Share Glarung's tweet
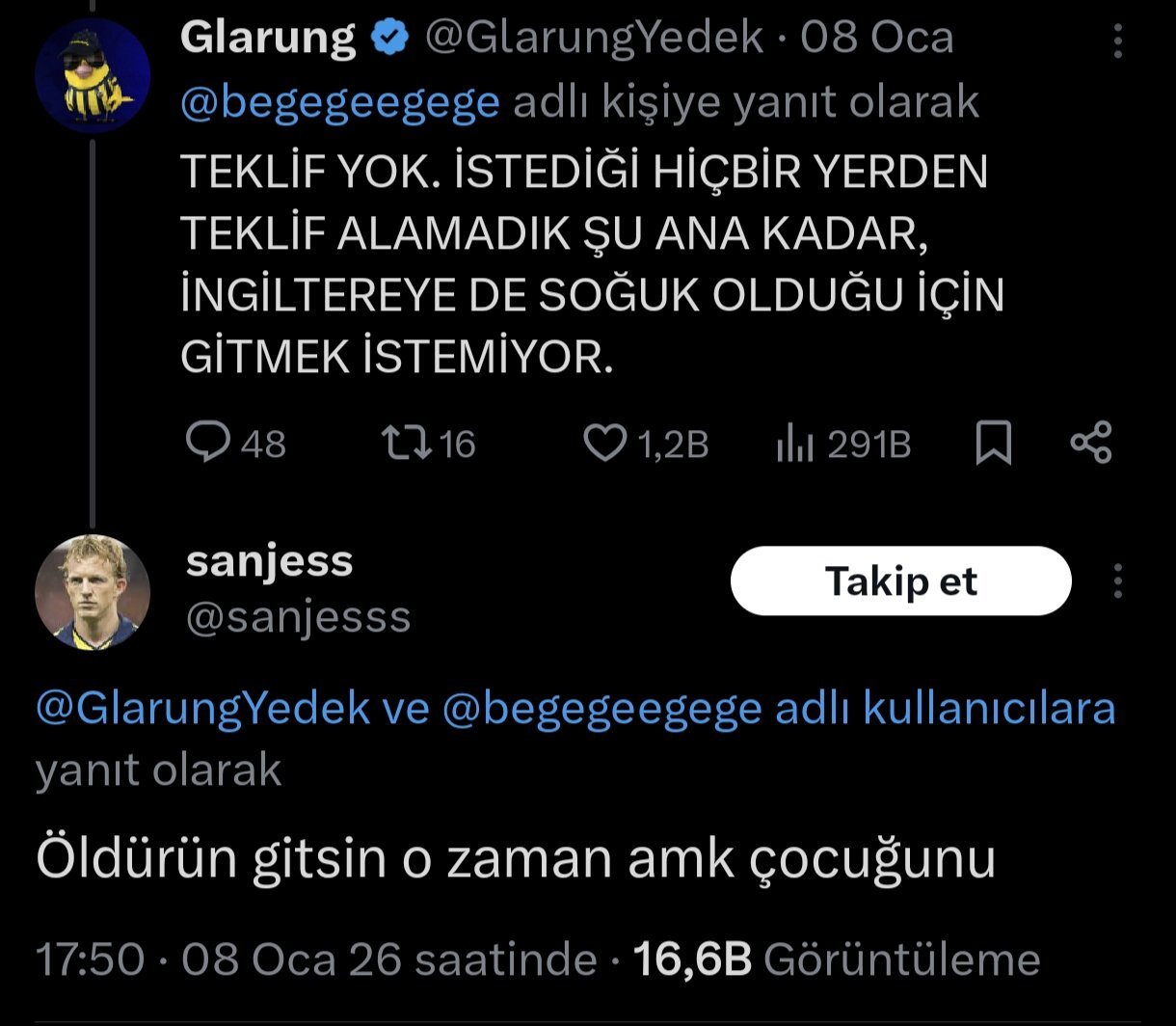1176x1026 pixels. [x=1091, y=444]
